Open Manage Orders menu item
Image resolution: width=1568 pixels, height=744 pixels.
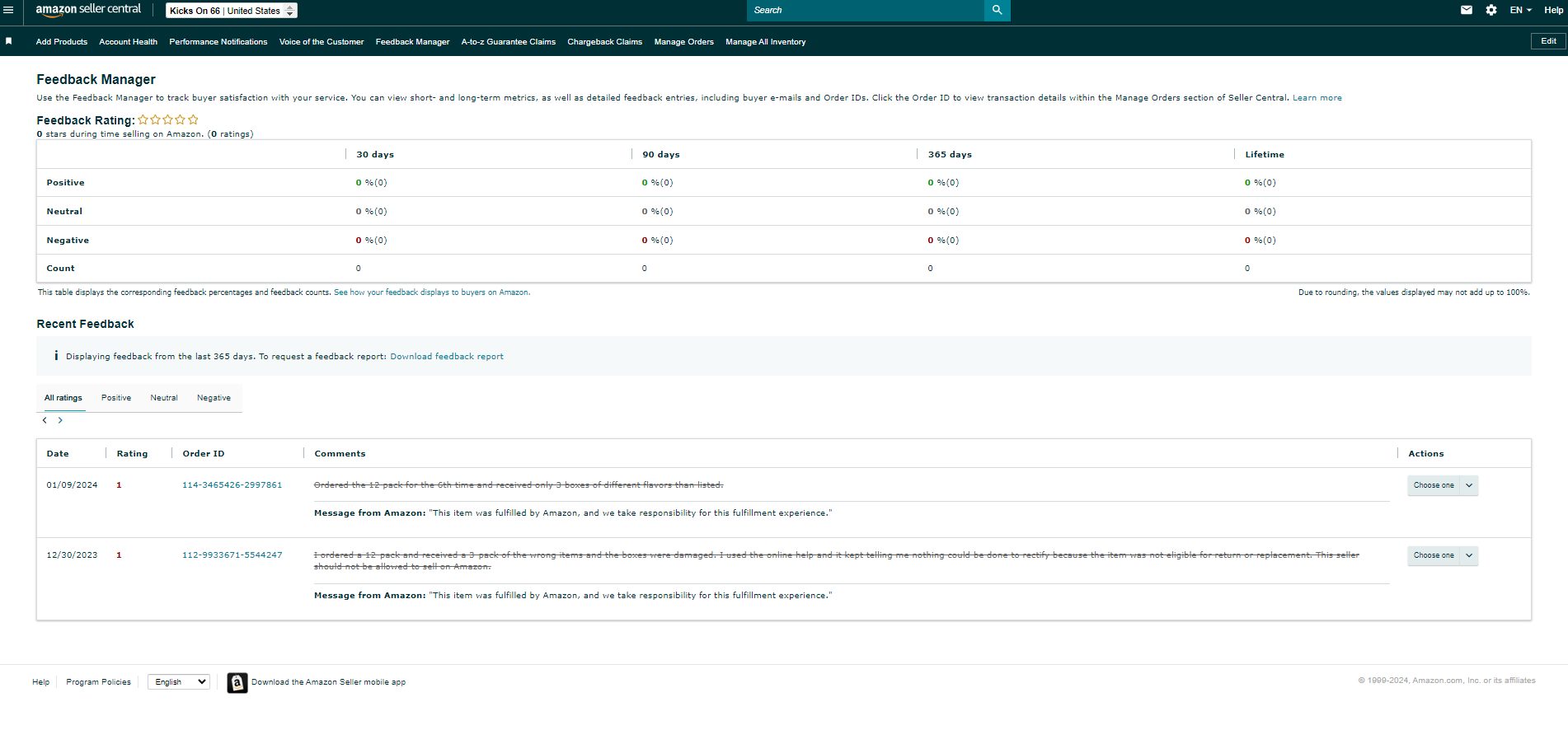[x=684, y=42]
